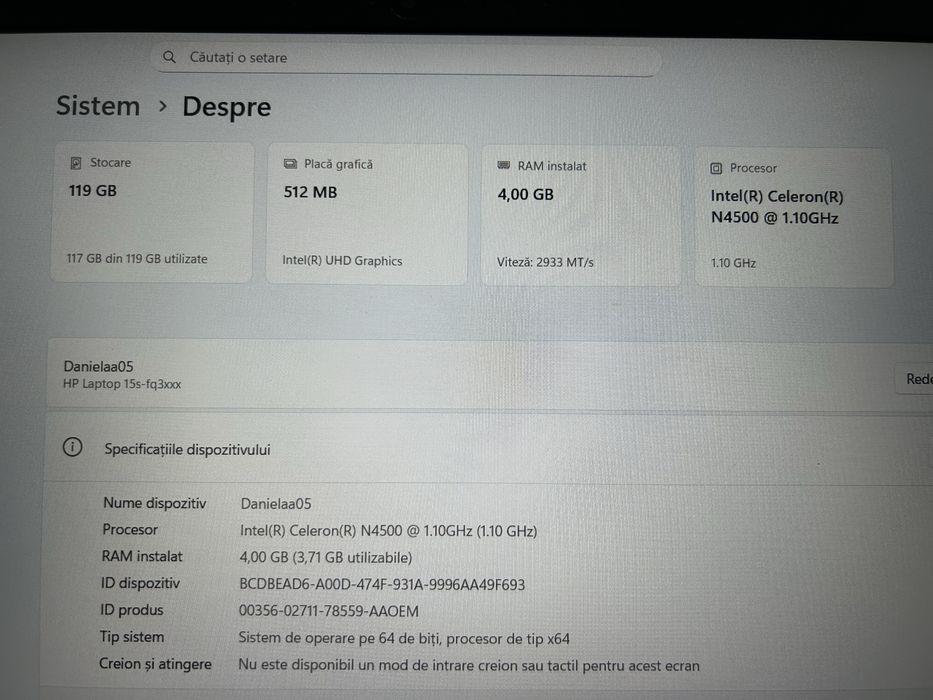Open the Procesor card
Viewport: 933px width, 700px height.
pos(794,218)
